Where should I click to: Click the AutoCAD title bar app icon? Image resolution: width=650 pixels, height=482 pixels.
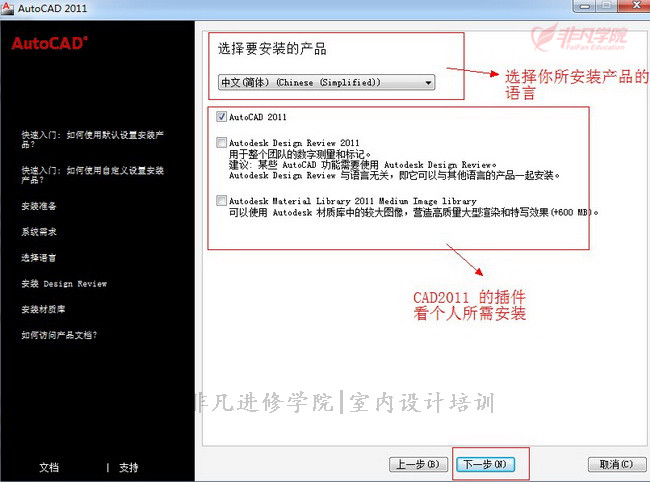(x=7, y=8)
